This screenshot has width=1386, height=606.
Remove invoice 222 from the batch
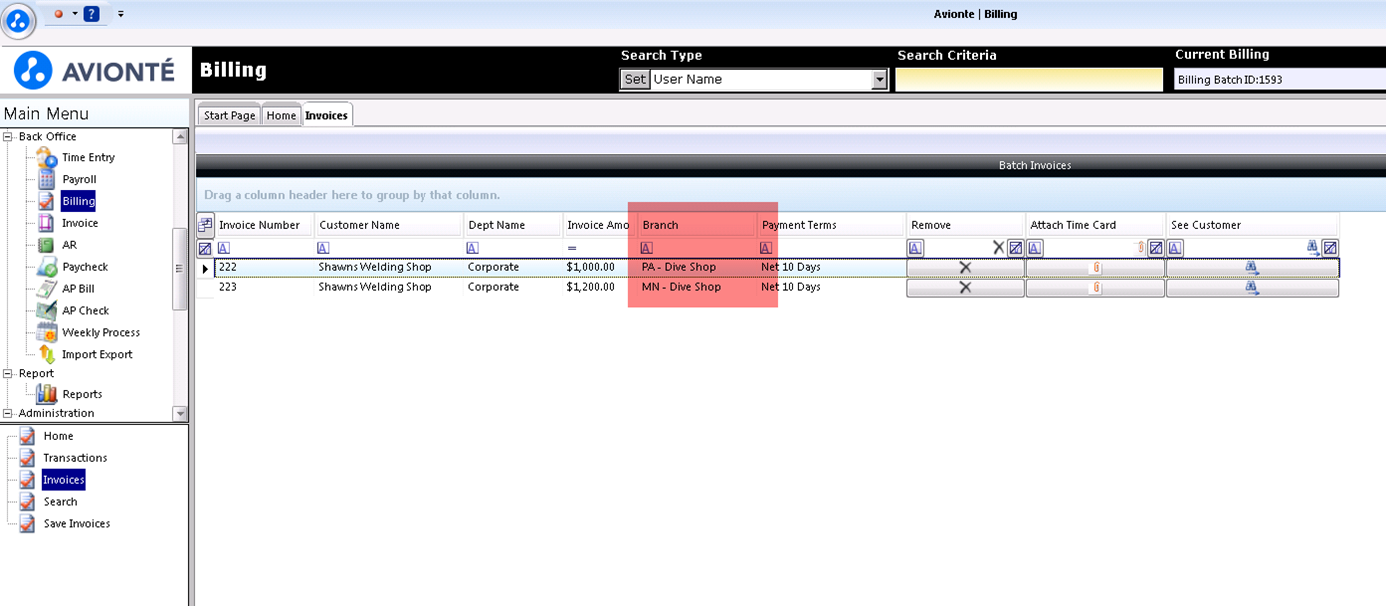965,268
